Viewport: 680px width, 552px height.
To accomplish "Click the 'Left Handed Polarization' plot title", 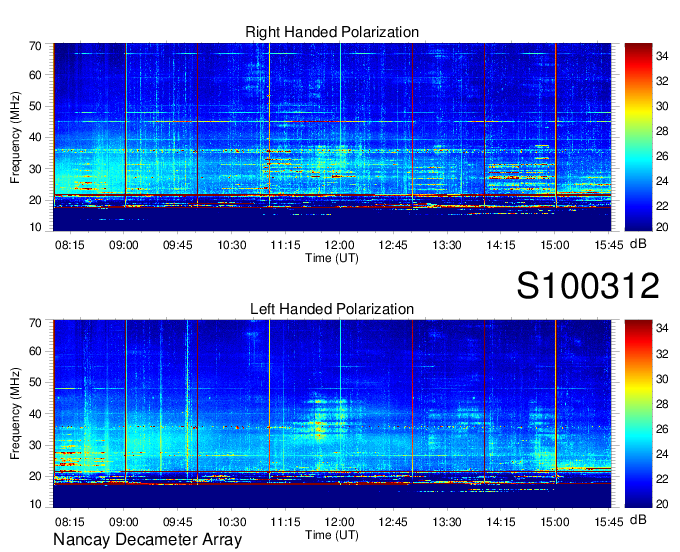I will click(332, 309).
